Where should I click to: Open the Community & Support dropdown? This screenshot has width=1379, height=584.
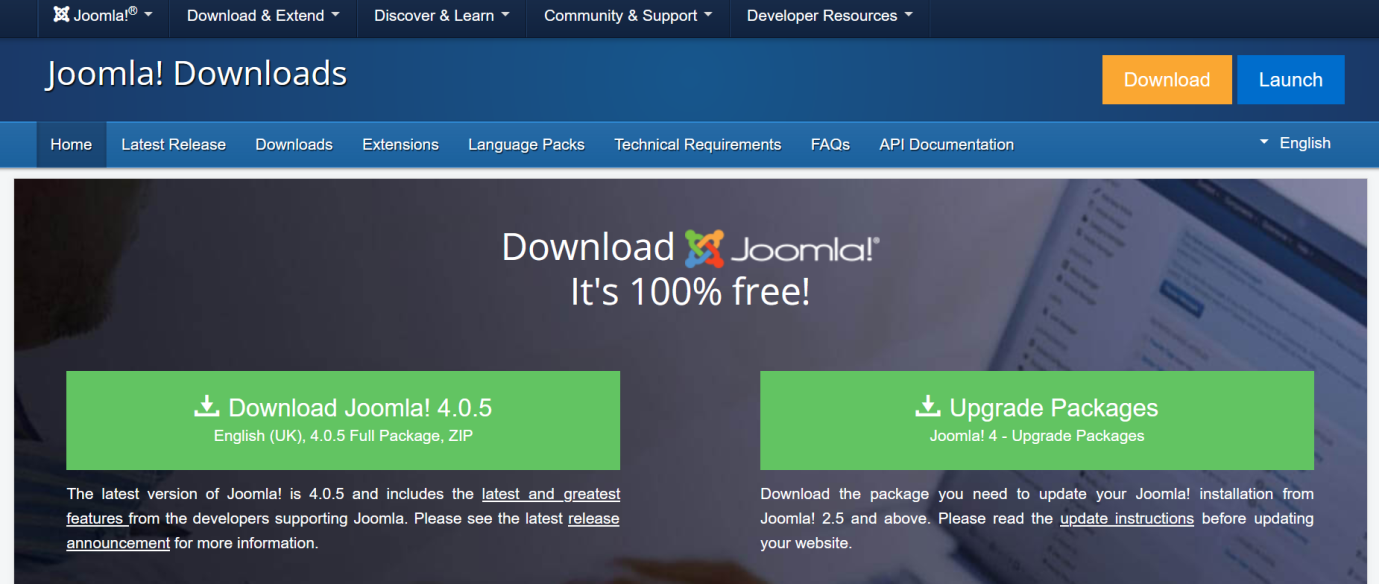pos(628,15)
